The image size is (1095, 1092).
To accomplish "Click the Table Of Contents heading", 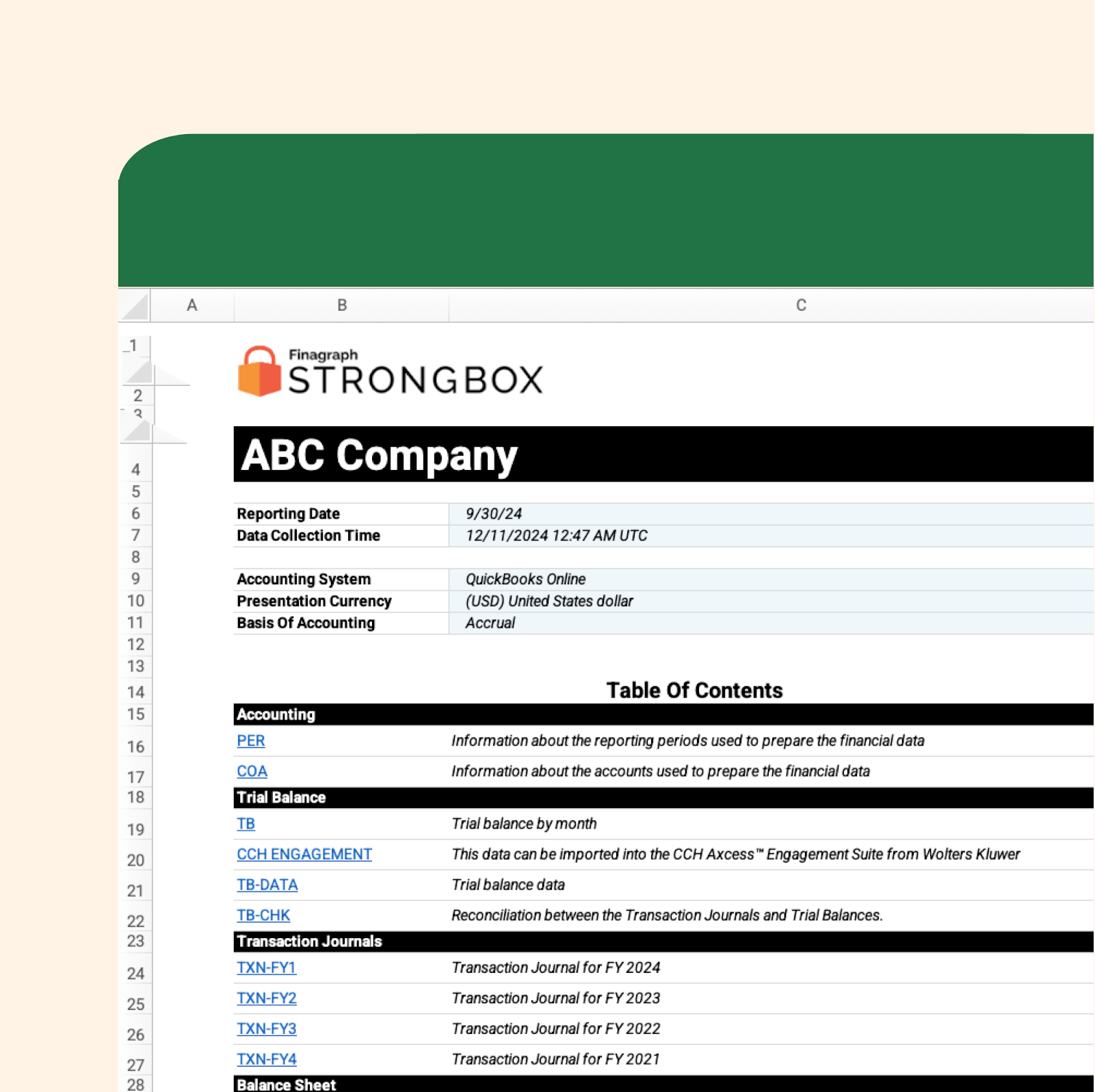I will [x=695, y=690].
